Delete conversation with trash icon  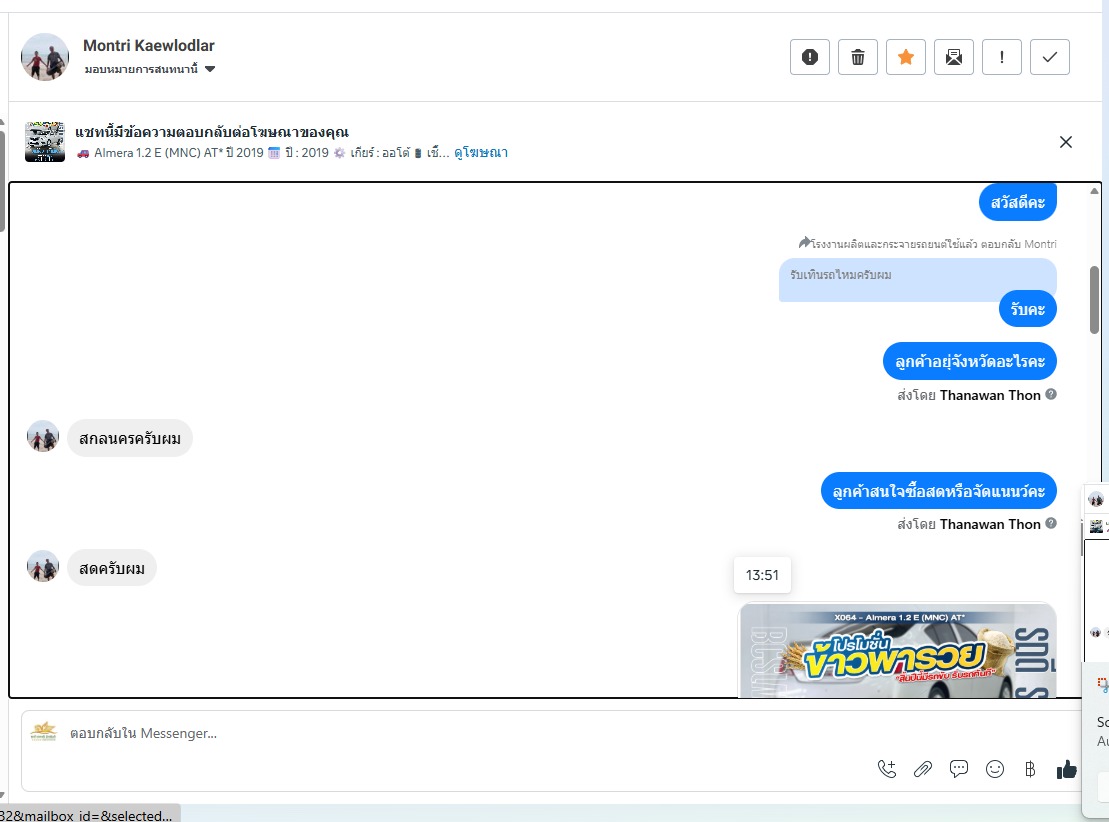[x=857, y=57]
